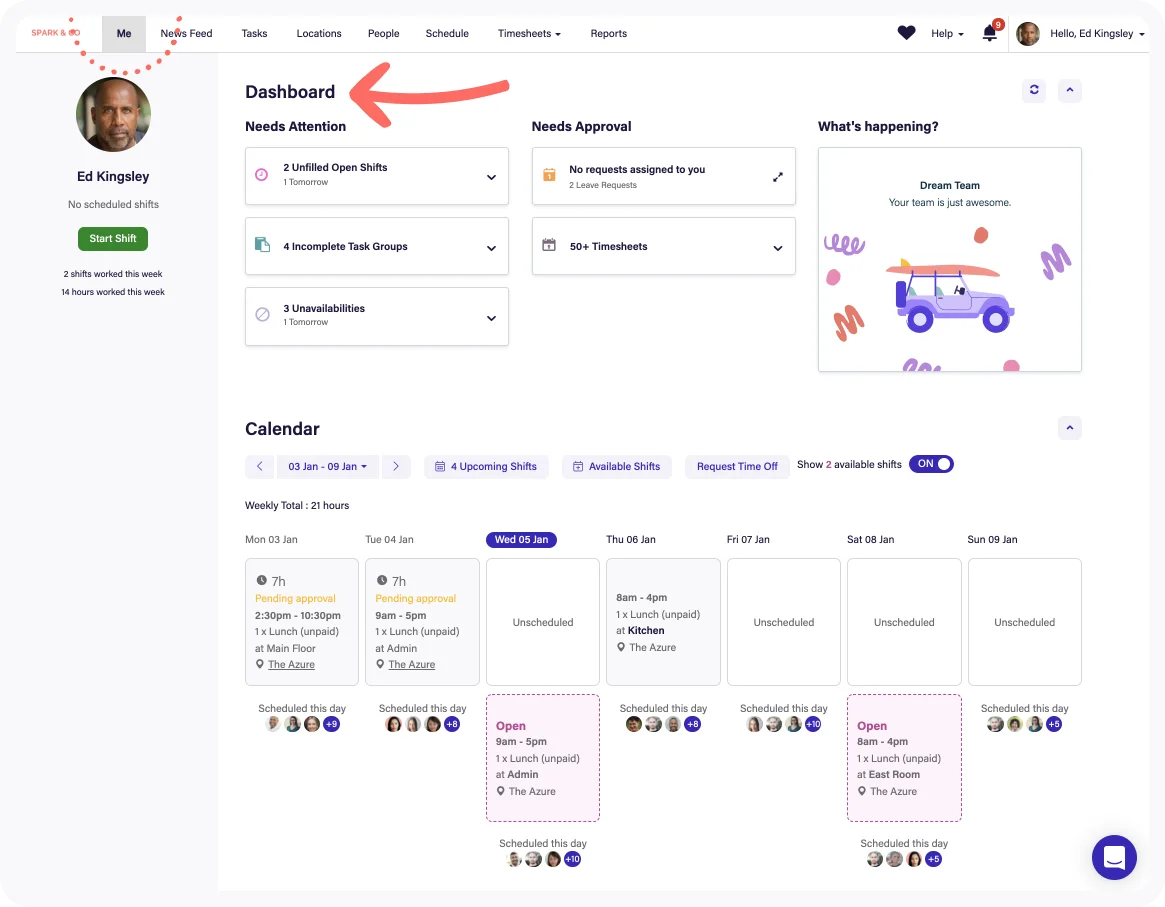This screenshot has height=907, width=1165.
Task: Open the chat bubble in the bottom corner
Action: 1114,857
